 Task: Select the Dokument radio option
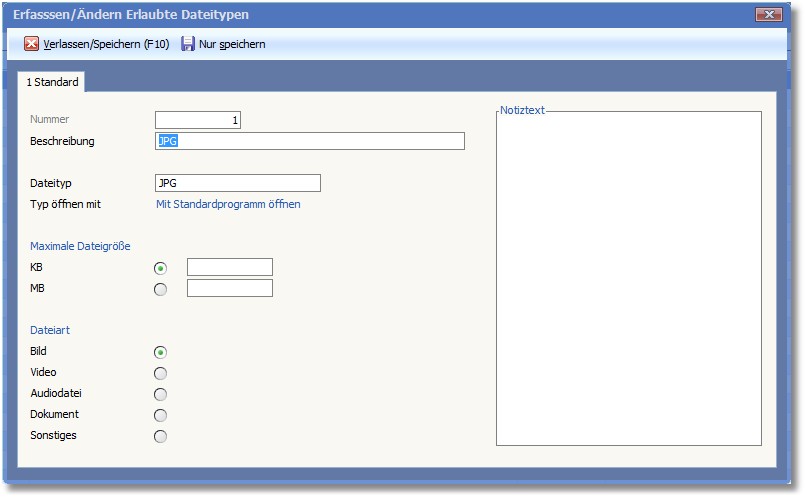[x=160, y=415]
